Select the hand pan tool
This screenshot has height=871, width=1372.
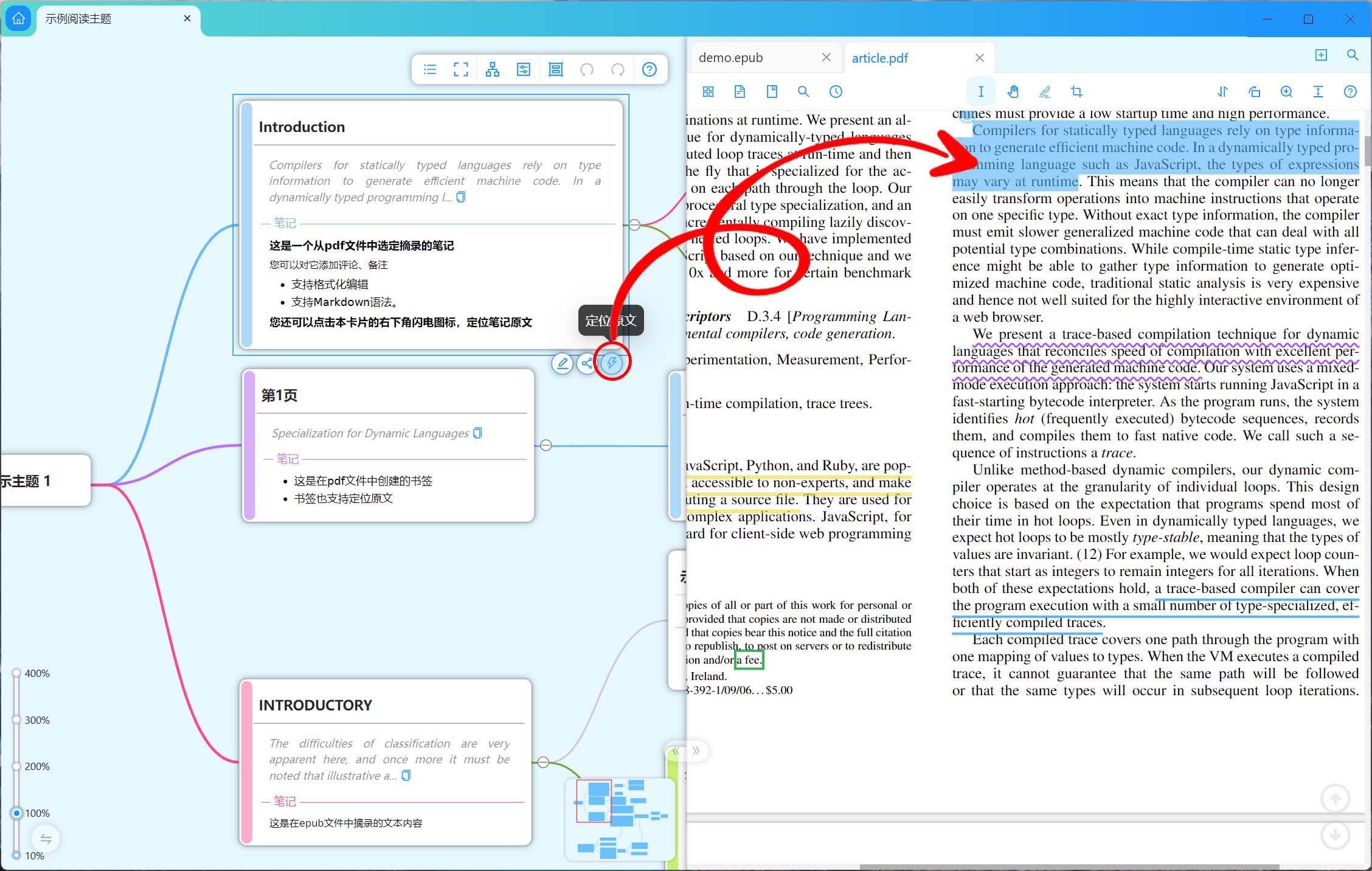pos(1013,92)
